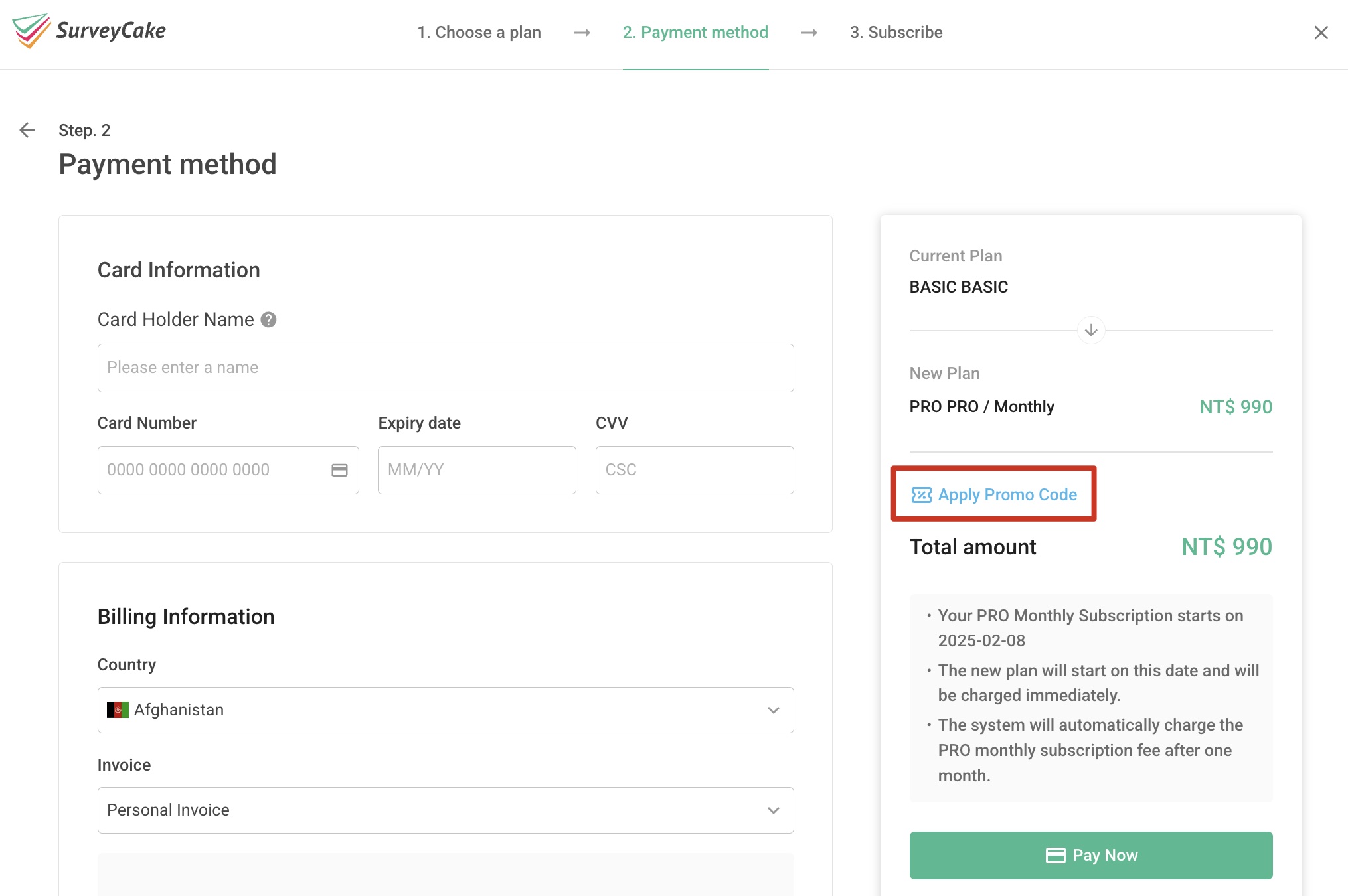Focus the Card Holder Name field
The height and width of the screenshot is (896, 1348).
click(445, 368)
